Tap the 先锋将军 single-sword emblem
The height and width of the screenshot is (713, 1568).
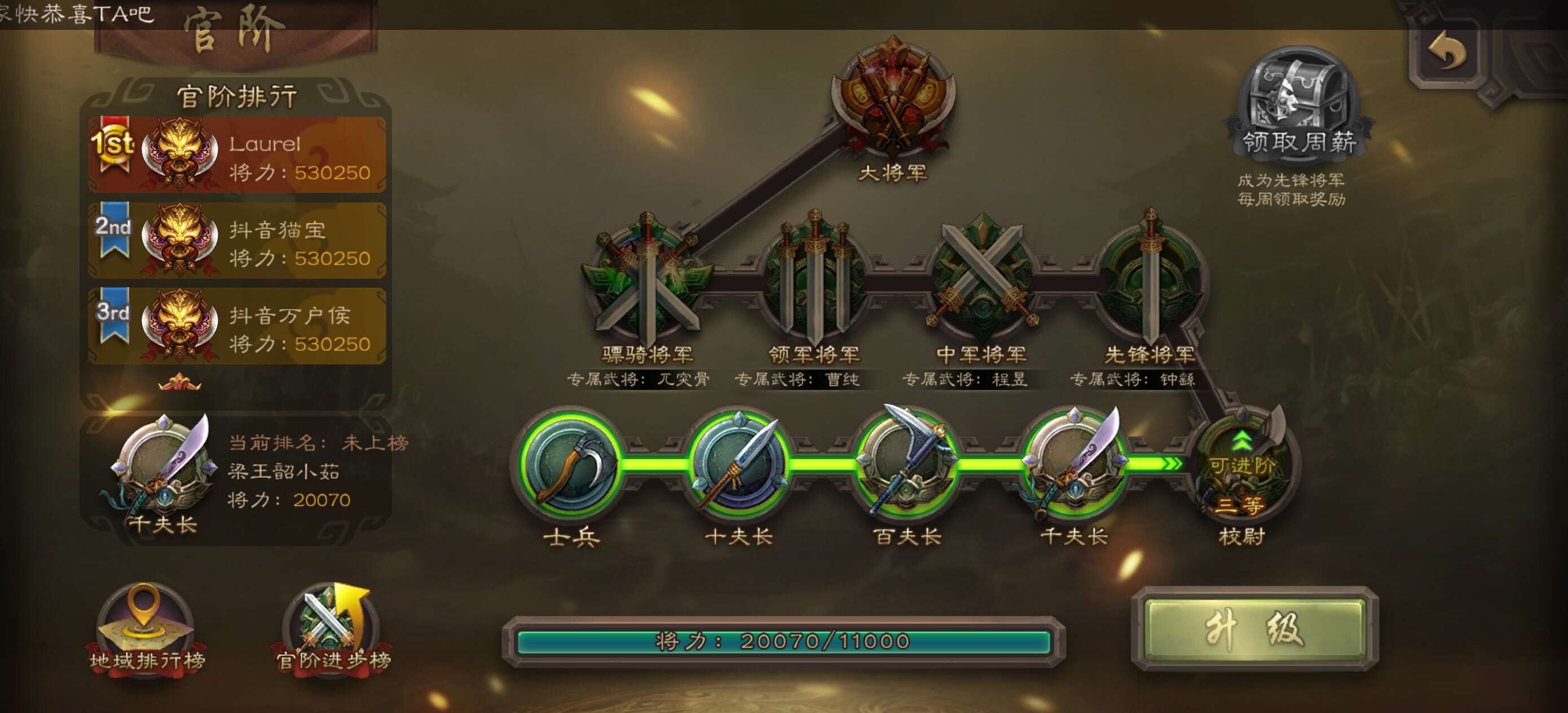point(1150,278)
